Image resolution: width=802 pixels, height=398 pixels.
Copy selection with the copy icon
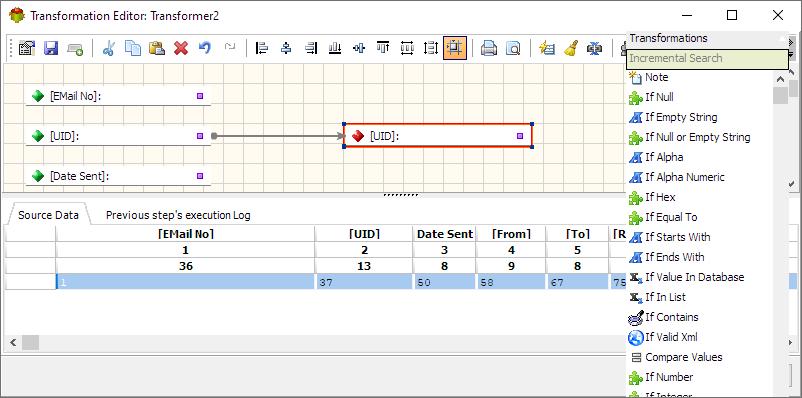tap(133, 48)
